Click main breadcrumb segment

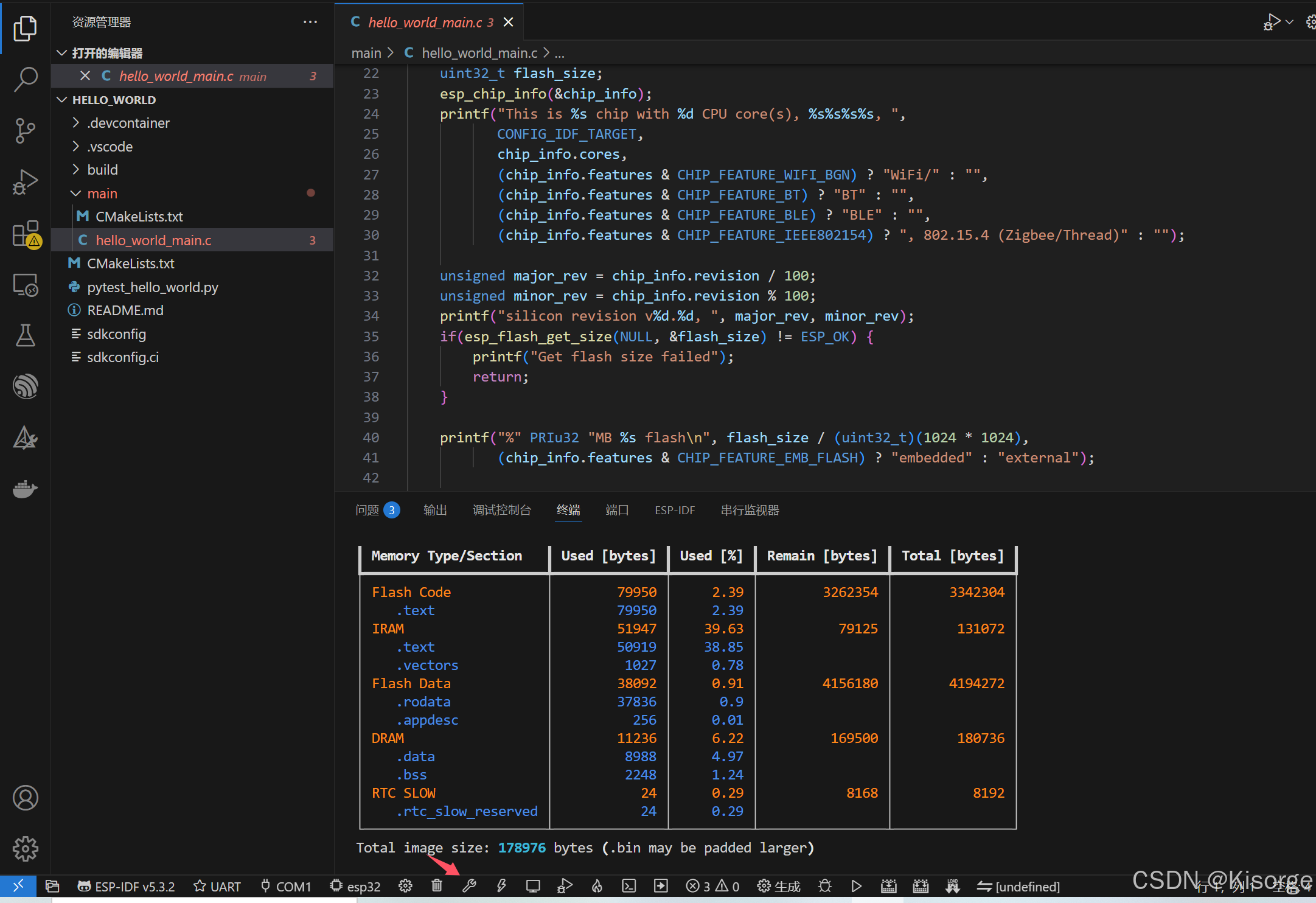click(x=366, y=54)
